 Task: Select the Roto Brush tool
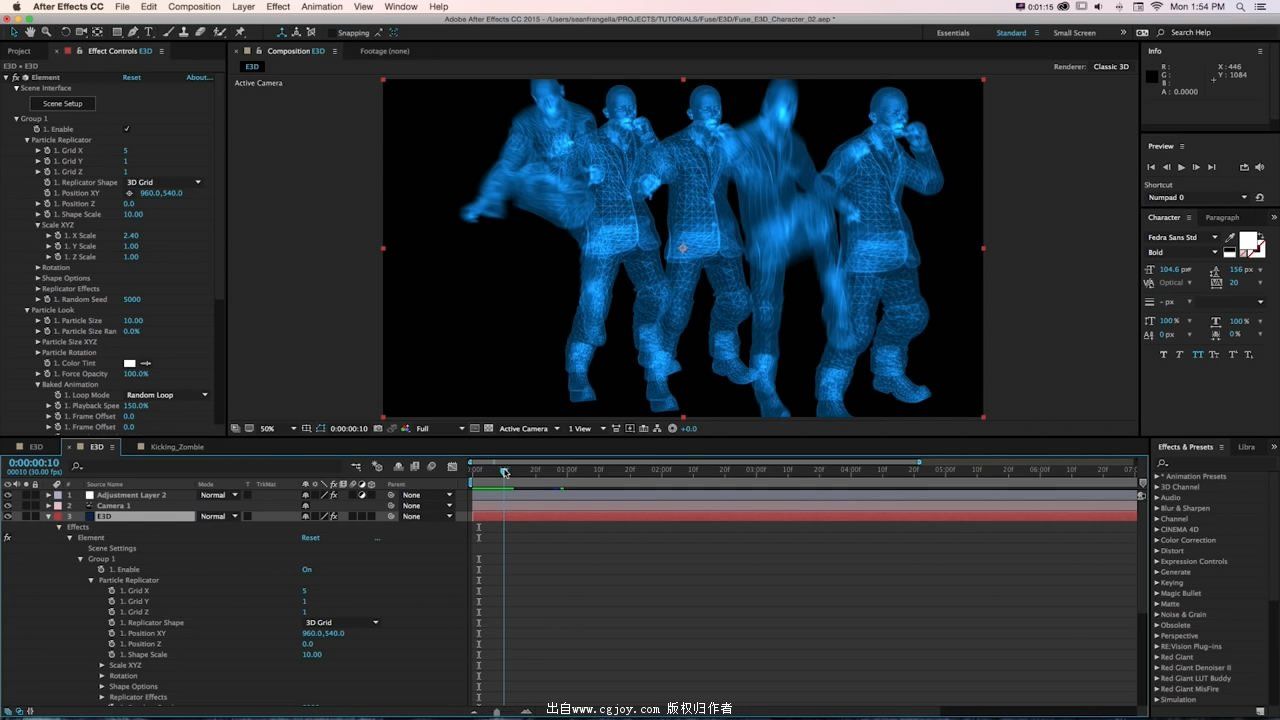point(219,32)
